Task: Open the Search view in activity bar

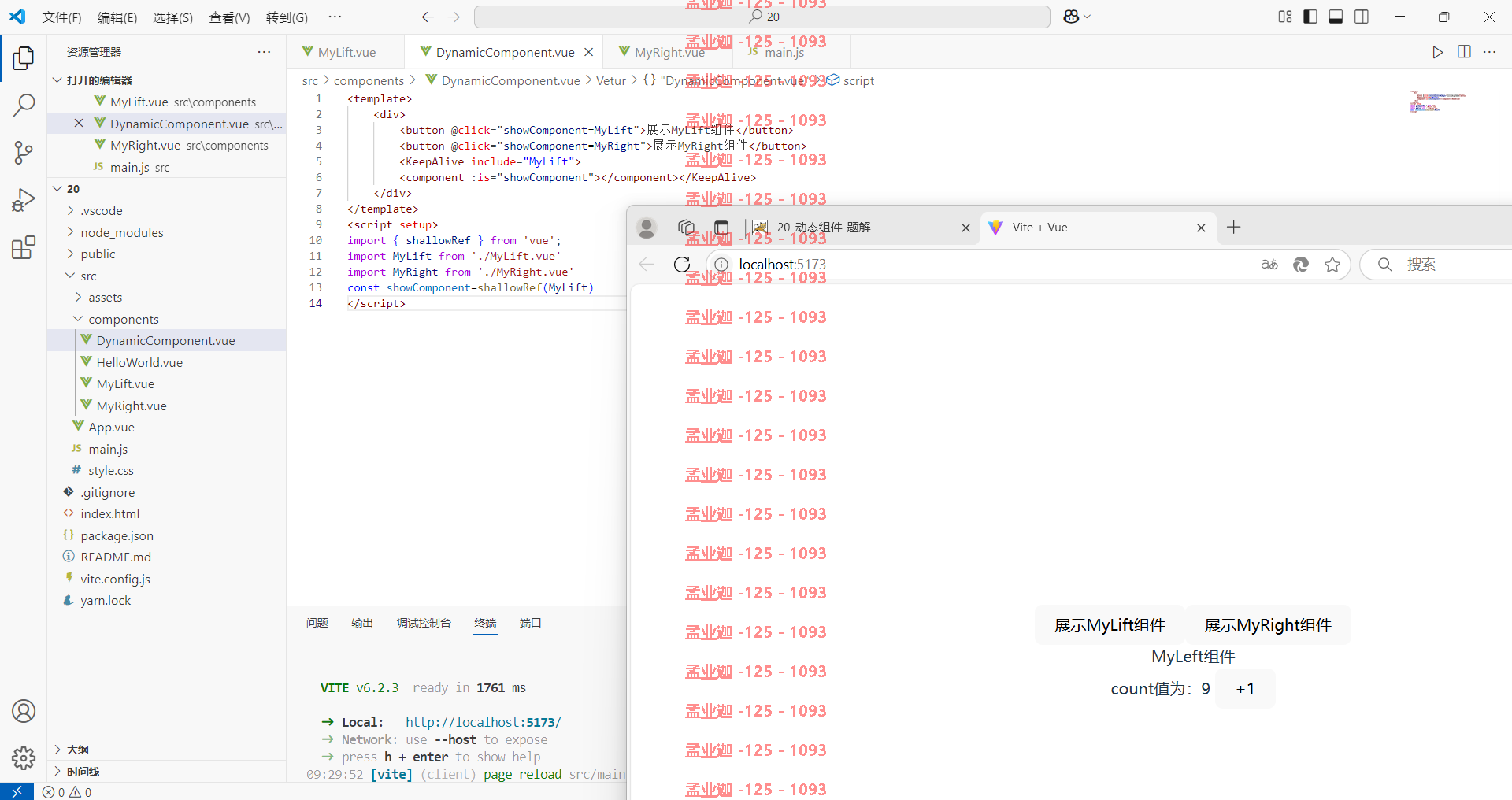Action: pyautogui.click(x=24, y=105)
